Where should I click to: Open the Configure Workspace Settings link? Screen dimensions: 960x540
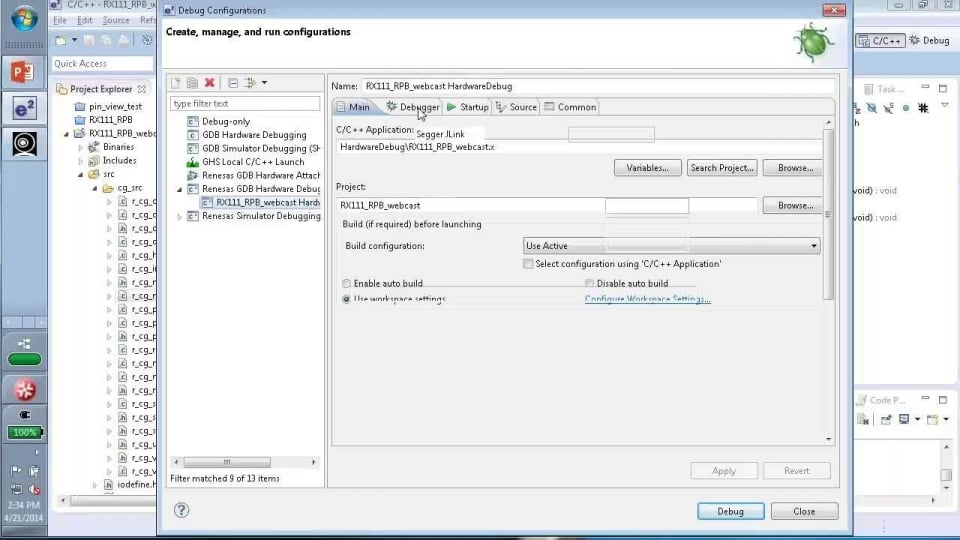click(647, 299)
